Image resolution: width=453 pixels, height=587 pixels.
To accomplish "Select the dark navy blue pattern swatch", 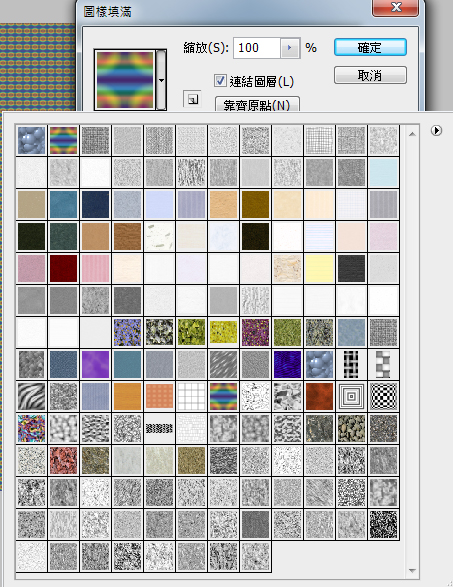I will tap(95, 204).
